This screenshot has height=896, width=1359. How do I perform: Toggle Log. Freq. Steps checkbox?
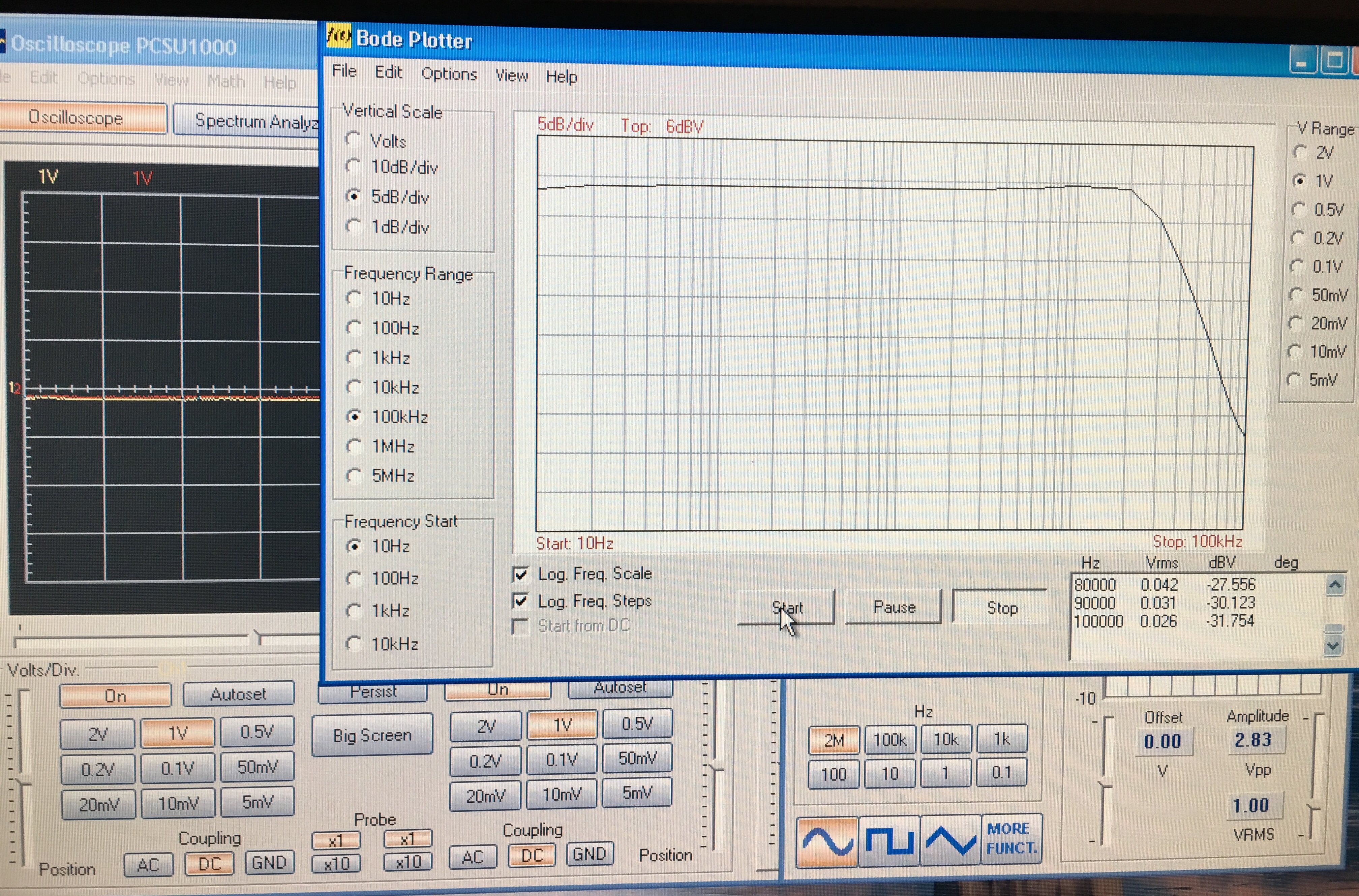520,600
